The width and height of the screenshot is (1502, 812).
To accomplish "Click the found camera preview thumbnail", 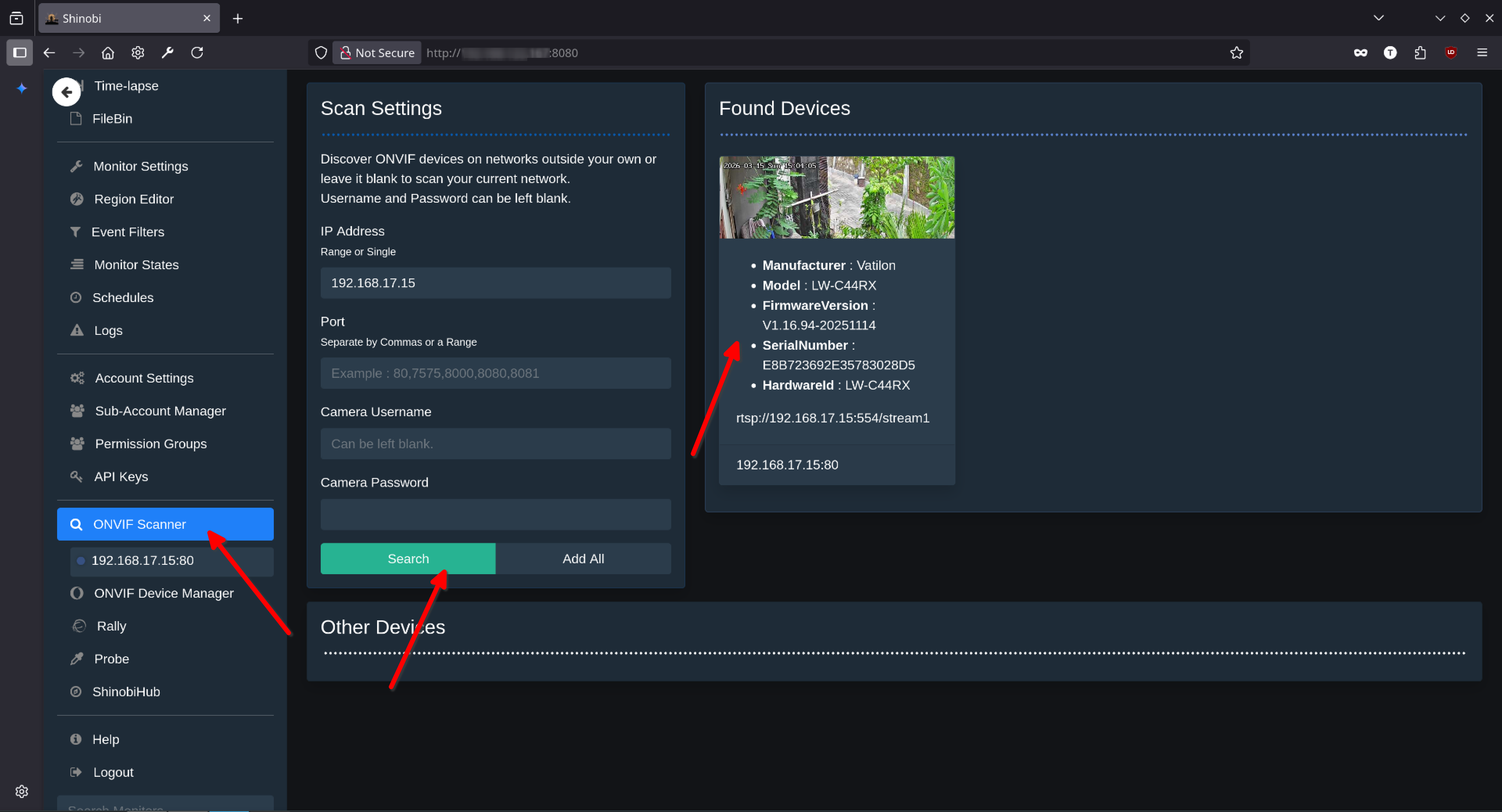I will coord(836,197).
